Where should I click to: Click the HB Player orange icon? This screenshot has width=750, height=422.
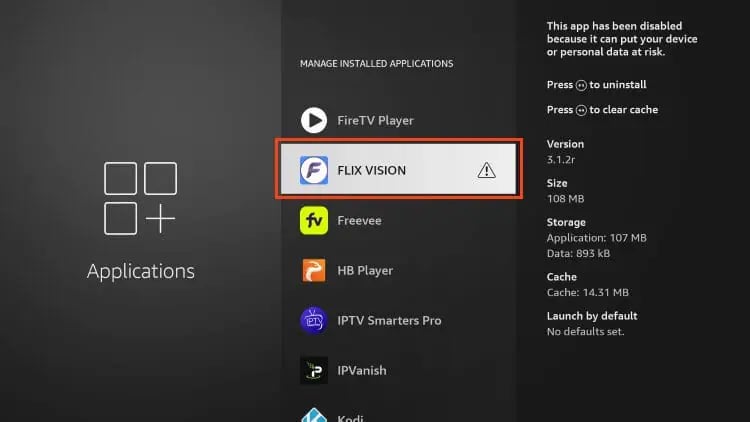click(314, 270)
